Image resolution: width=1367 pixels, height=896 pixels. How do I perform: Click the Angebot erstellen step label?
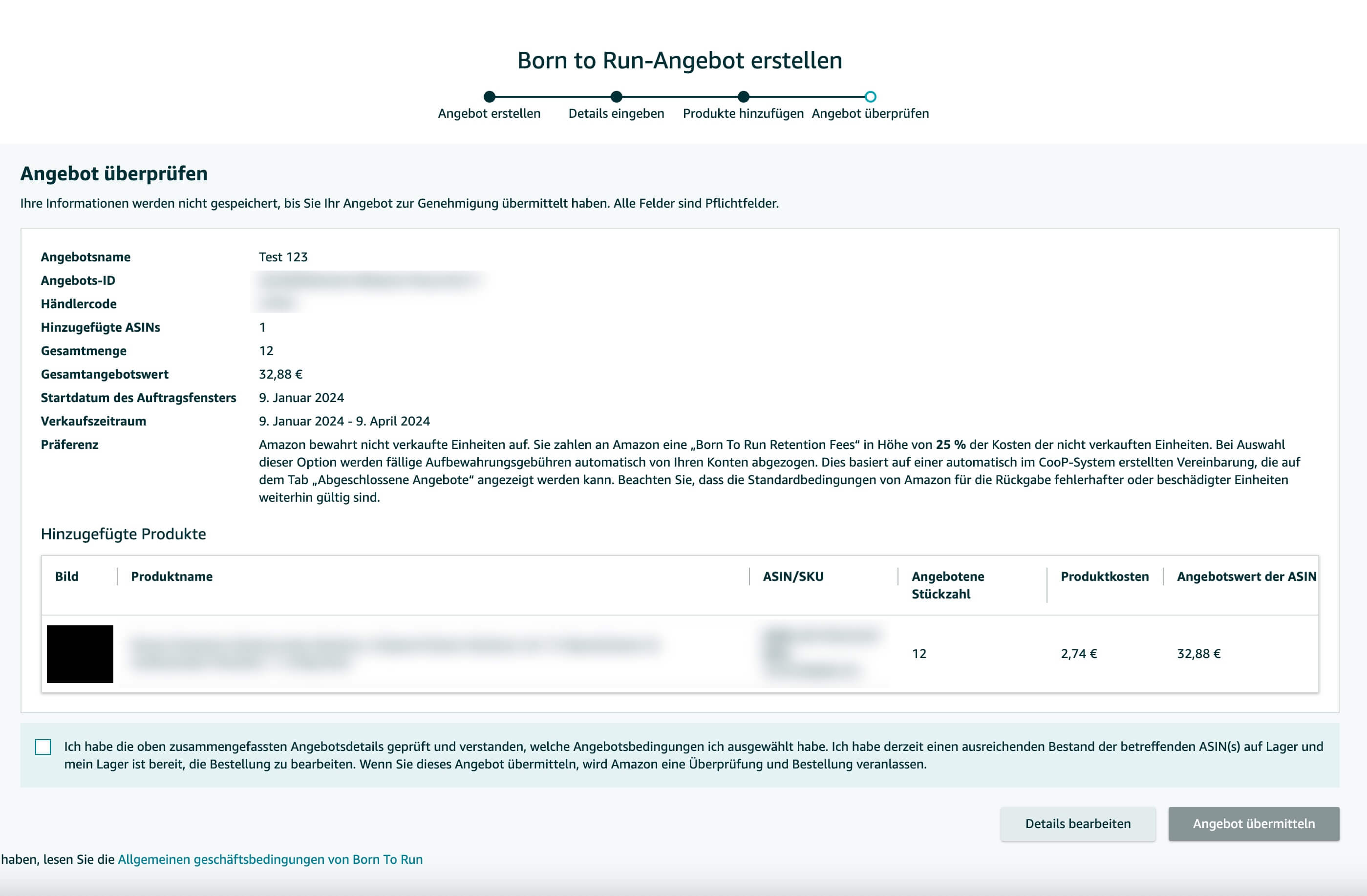point(490,113)
